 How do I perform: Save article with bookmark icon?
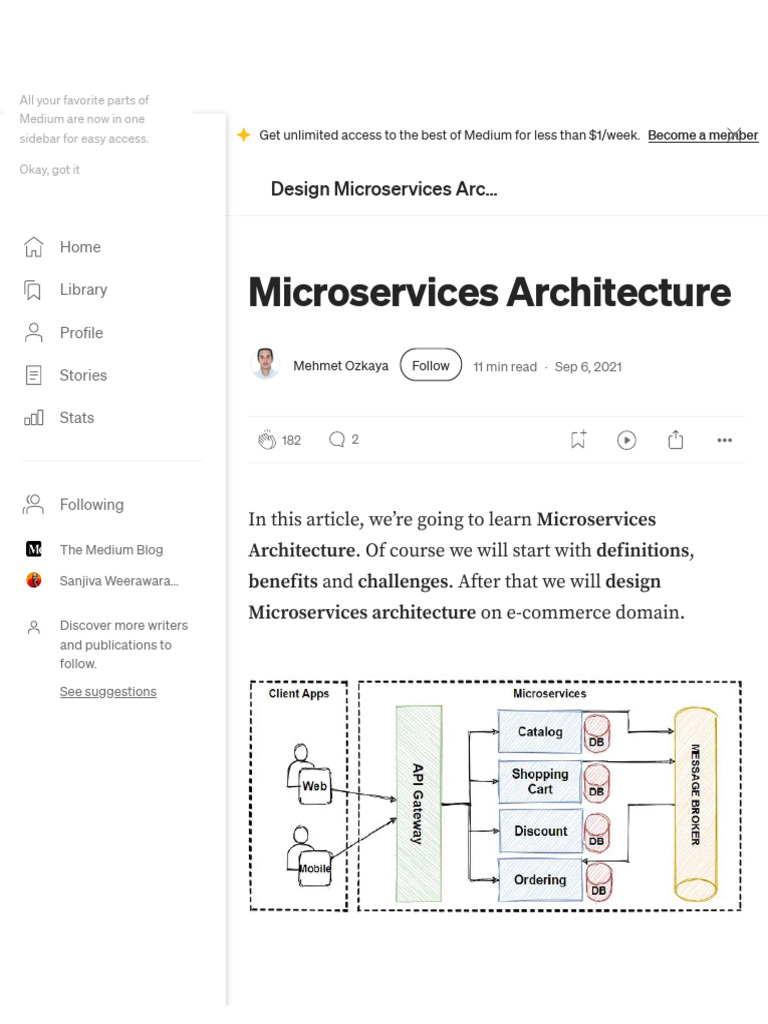click(578, 440)
